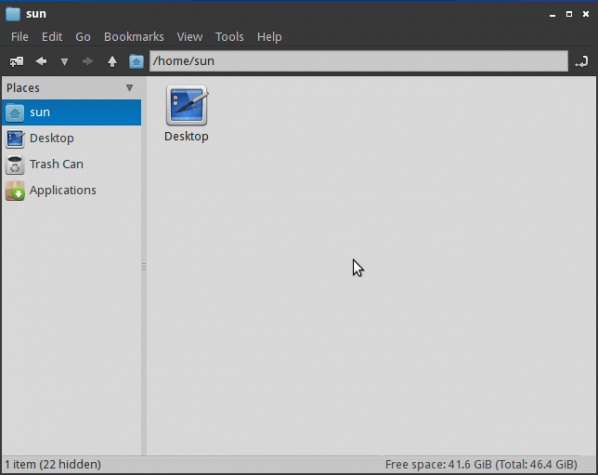The width and height of the screenshot is (598, 475).
Task: Go back using the left arrow
Action: point(41,61)
